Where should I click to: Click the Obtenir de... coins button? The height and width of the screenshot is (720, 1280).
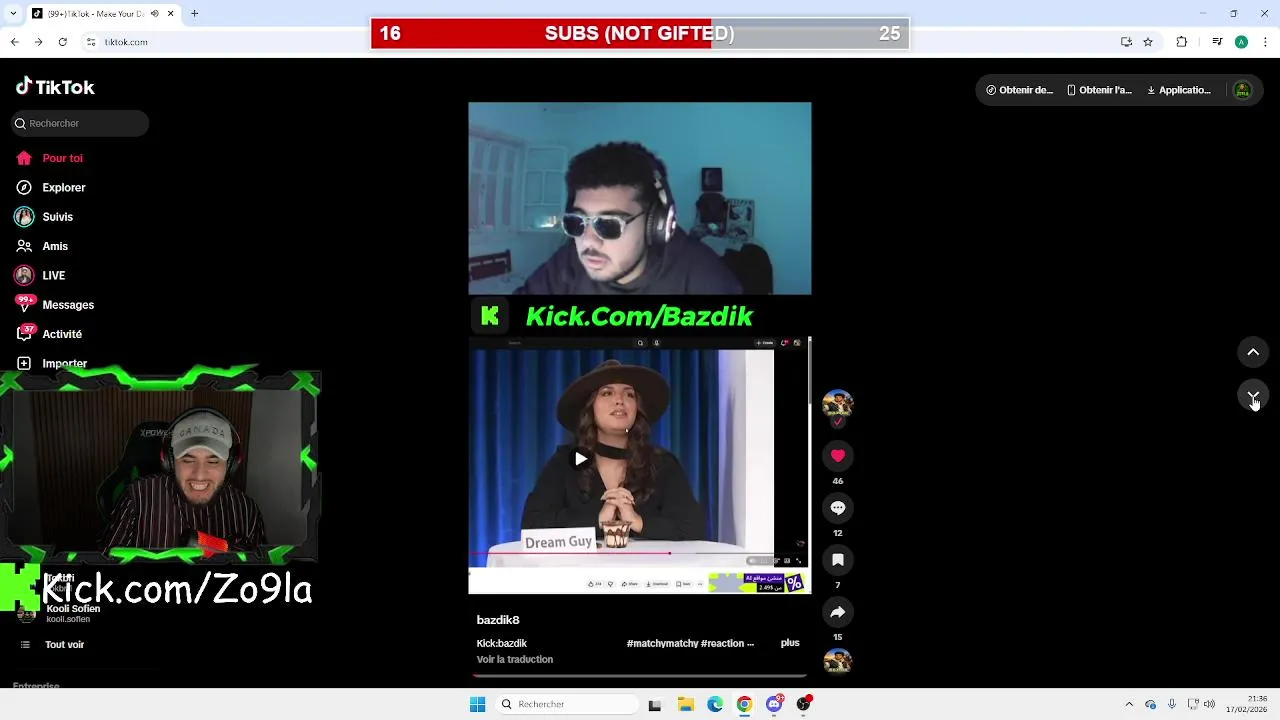1019,90
